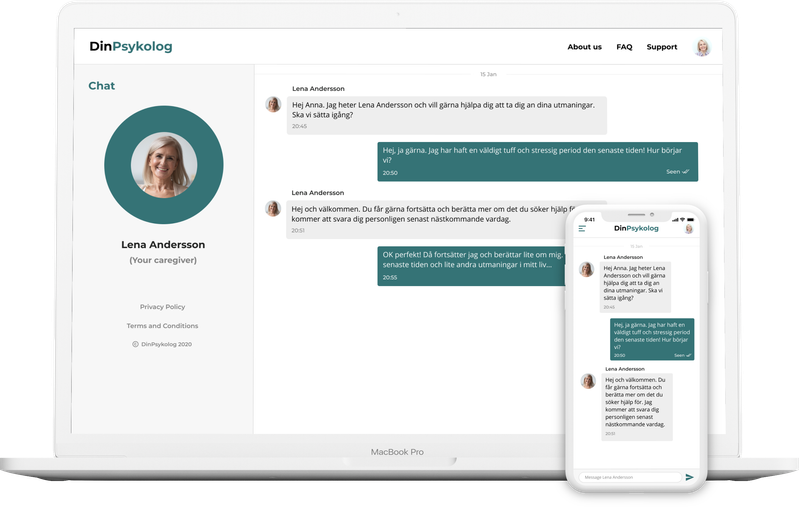Screen dimensions: 799x507
Task: Click the DinPsykolog logo on desktop header
Action: click(x=130, y=47)
